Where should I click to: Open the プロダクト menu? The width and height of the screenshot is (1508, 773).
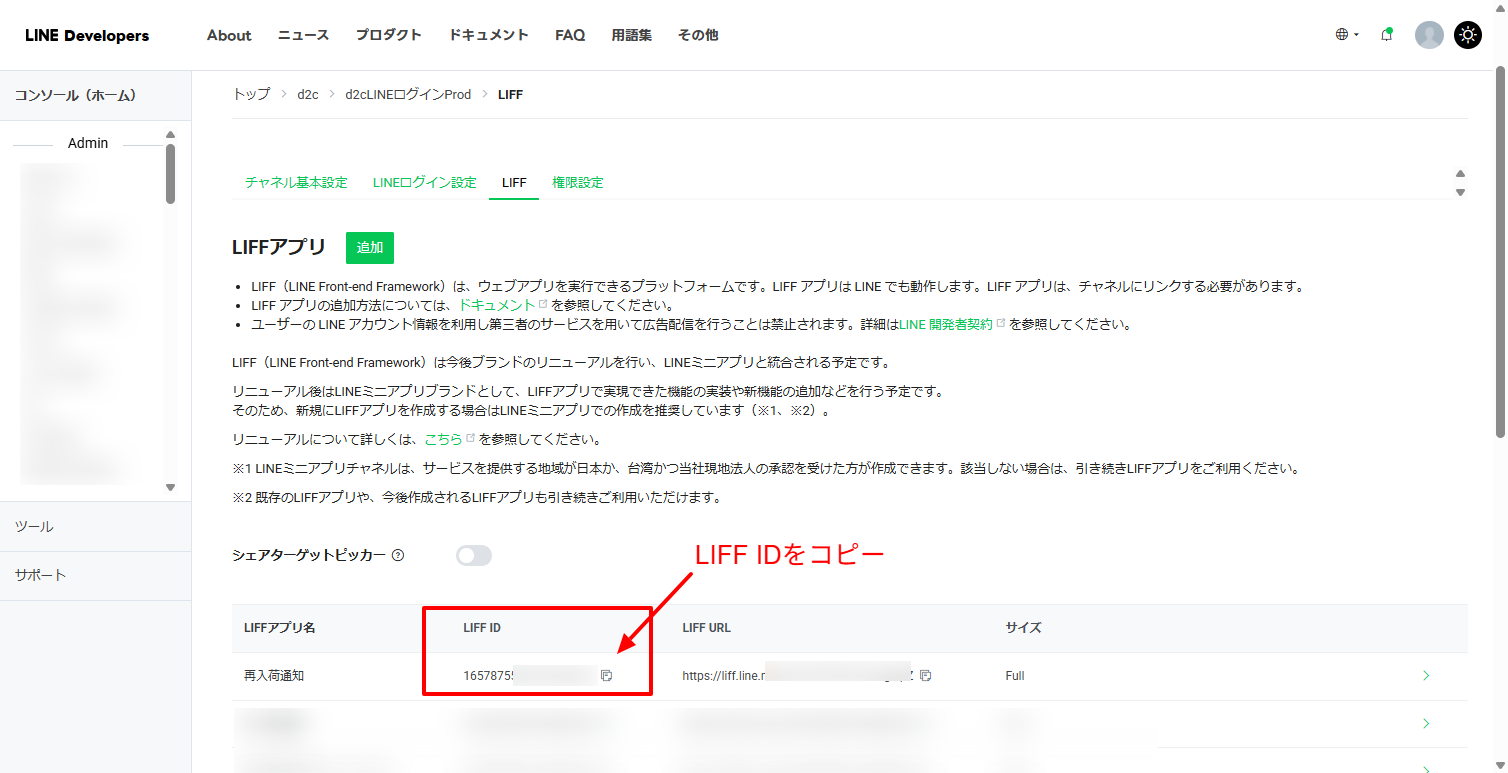tap(389, 35)
